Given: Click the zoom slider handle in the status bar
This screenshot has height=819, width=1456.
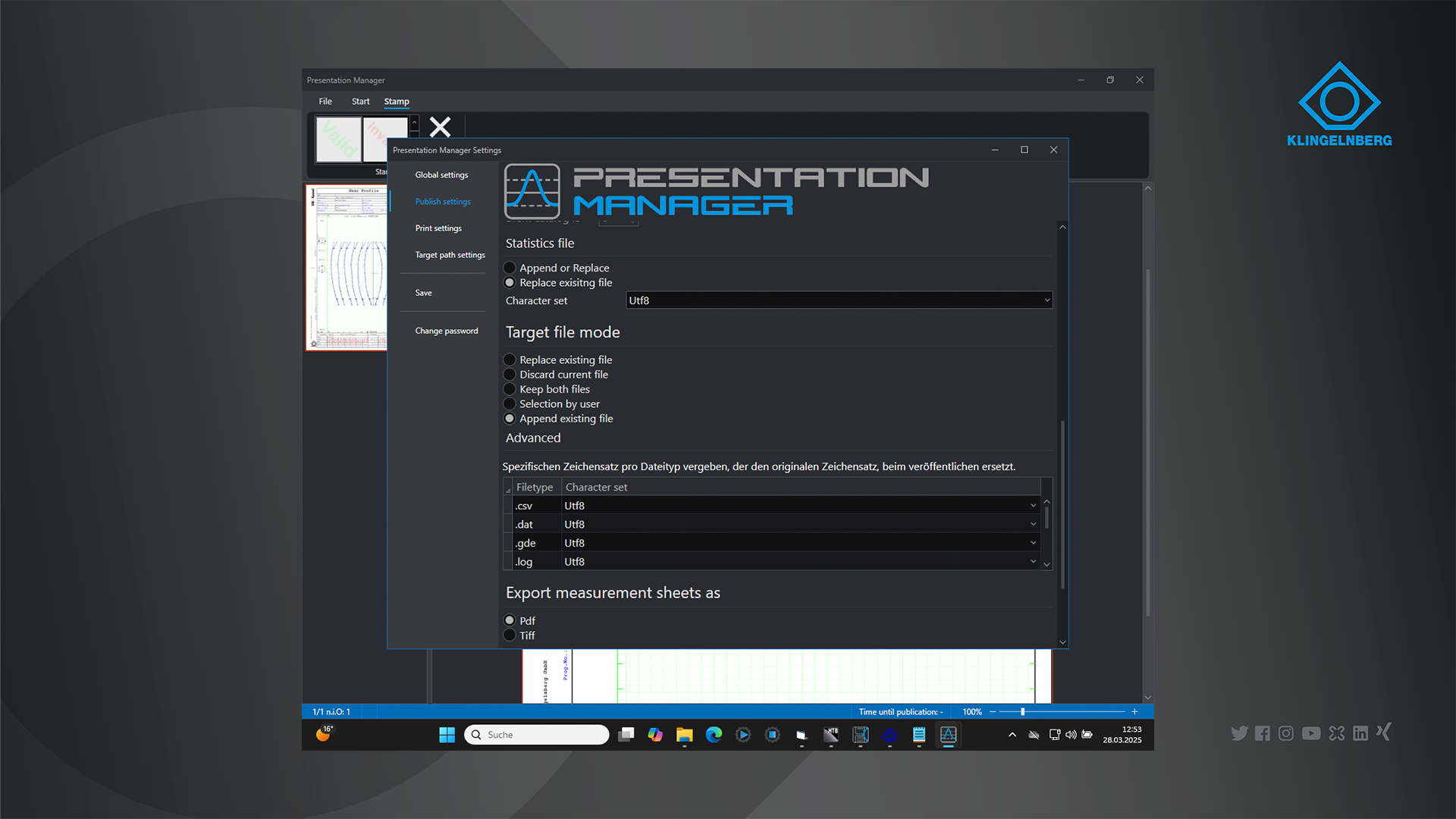Looking at the screenshot, I should click(1022, 711).
